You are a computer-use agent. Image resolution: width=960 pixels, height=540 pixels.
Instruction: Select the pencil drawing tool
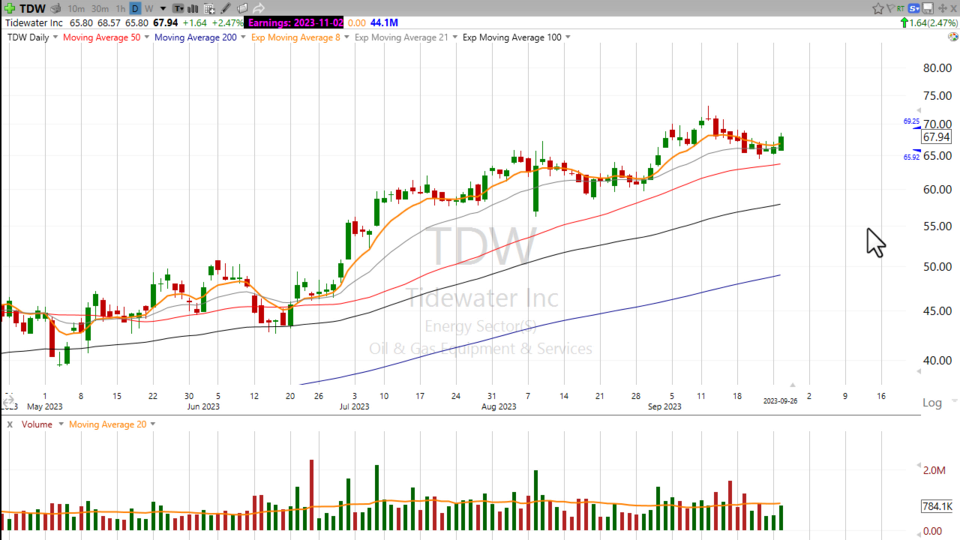coord(225,9)
